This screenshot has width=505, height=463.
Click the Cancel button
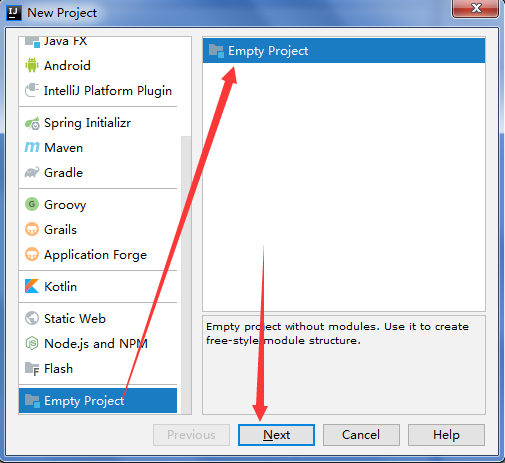361,435
